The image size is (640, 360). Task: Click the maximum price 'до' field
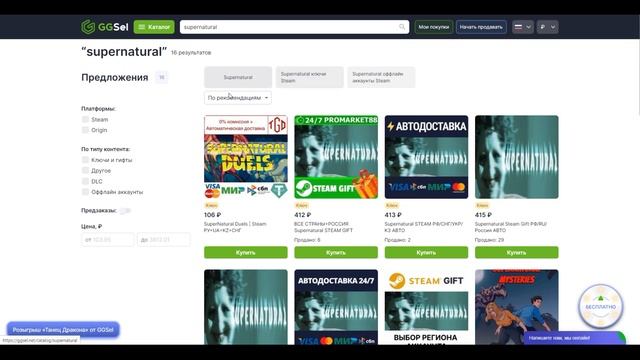click(164, 240)
